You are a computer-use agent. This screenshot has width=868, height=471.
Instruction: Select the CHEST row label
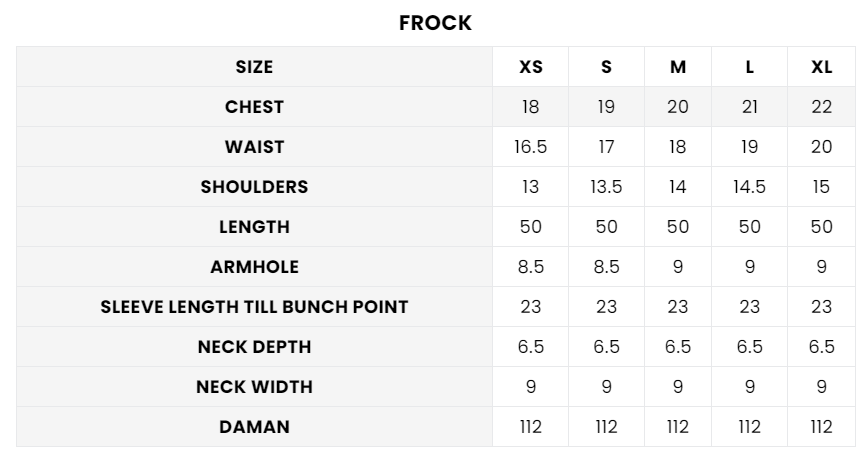(x=254, y=107)
